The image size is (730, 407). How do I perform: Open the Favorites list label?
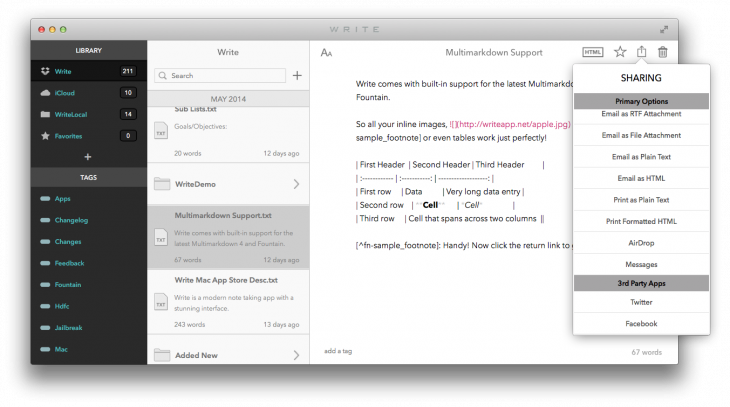tap(68, 136)
